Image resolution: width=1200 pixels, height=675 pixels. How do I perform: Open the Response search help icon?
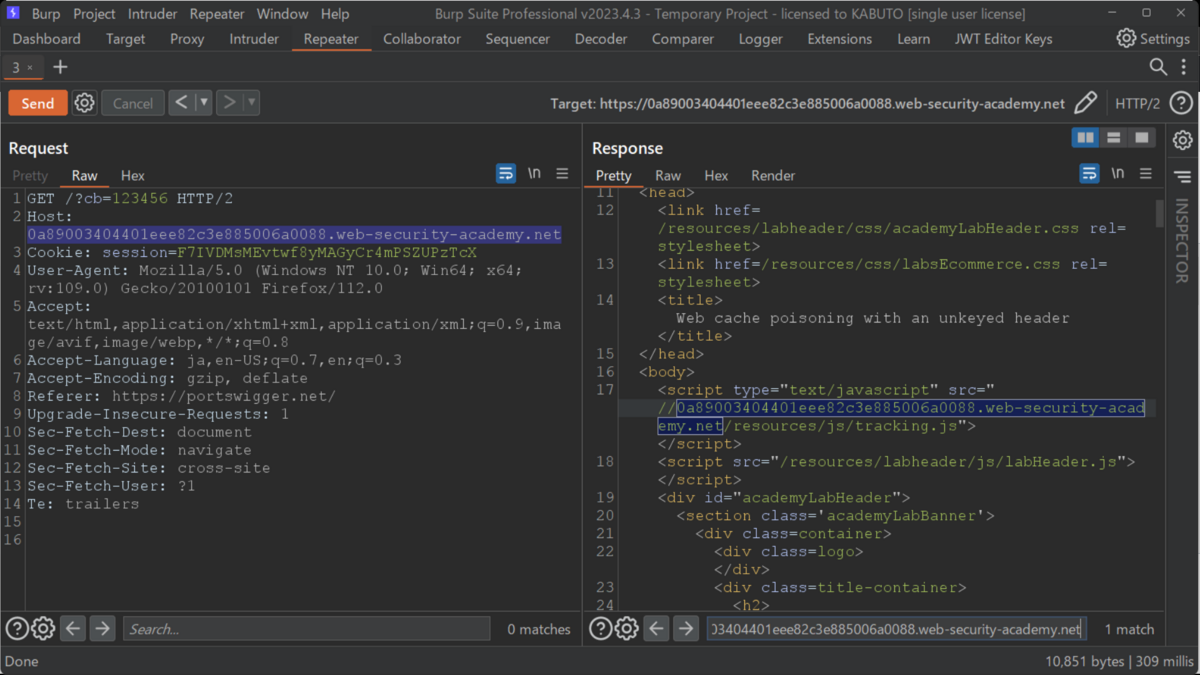600,629
